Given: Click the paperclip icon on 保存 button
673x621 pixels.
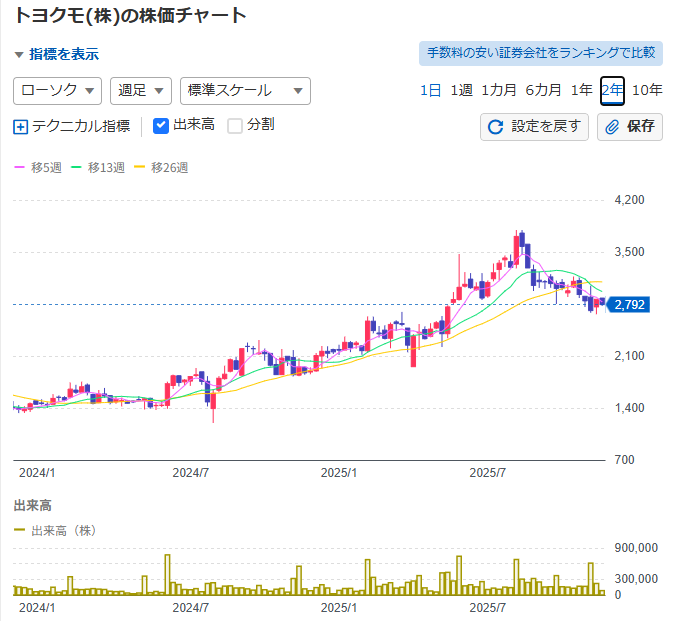Looking at the screenshot, I should [611, 127].
